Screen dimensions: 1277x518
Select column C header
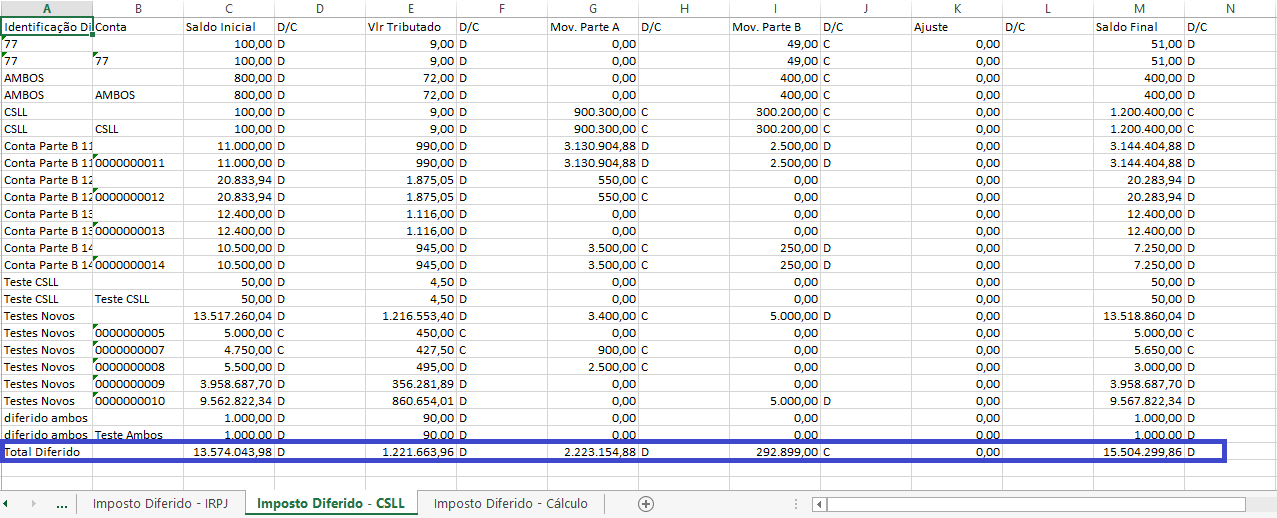click(x=228, y=8)
